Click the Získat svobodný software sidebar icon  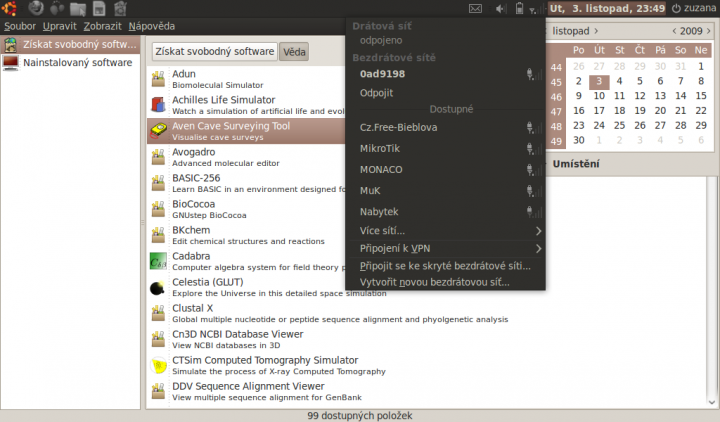[11, 45]
